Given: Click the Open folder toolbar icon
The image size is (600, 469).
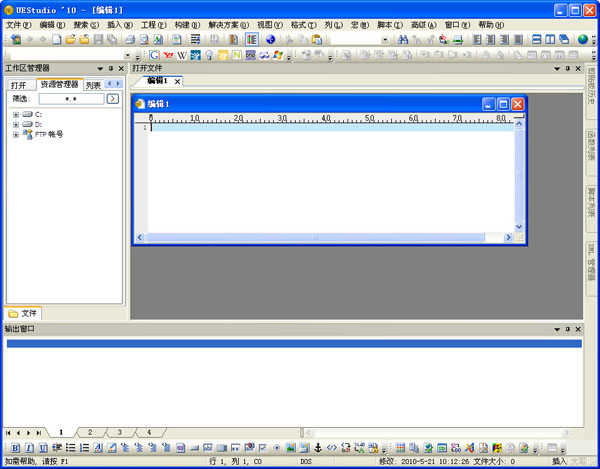Looking at the screenshot, I should click(71, 40).
